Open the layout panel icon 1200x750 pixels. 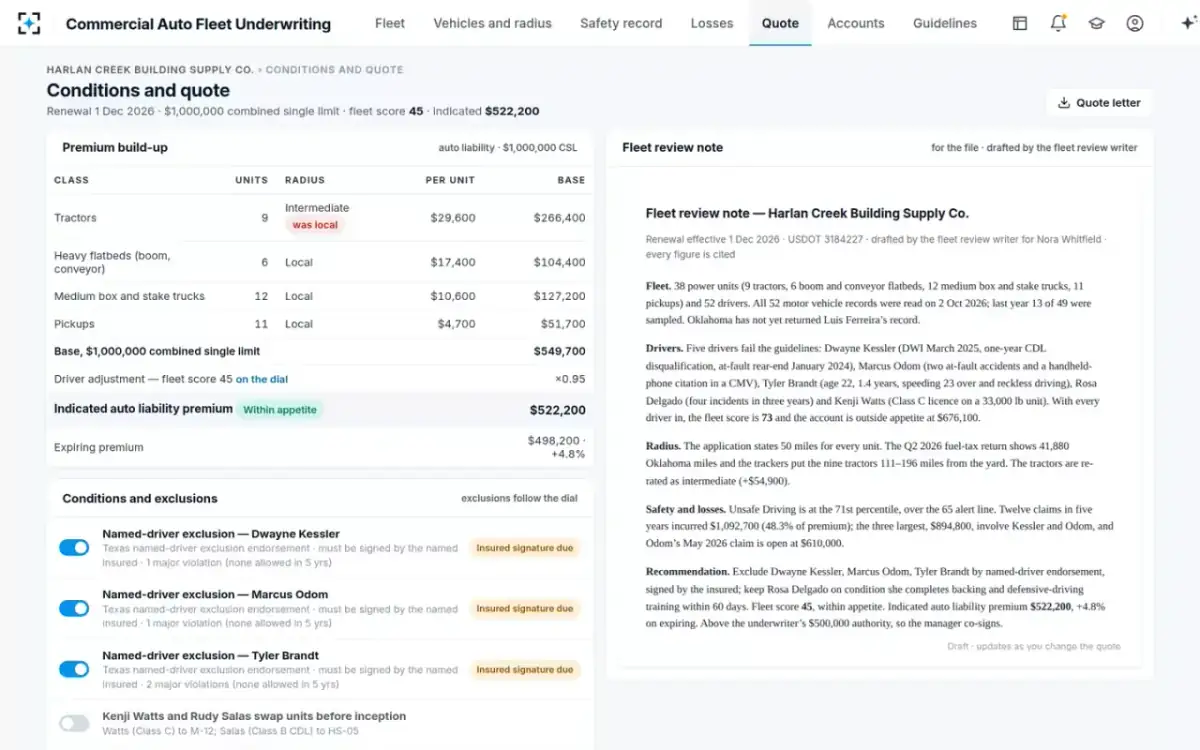pyautogui.click(x=1020, y=23)
